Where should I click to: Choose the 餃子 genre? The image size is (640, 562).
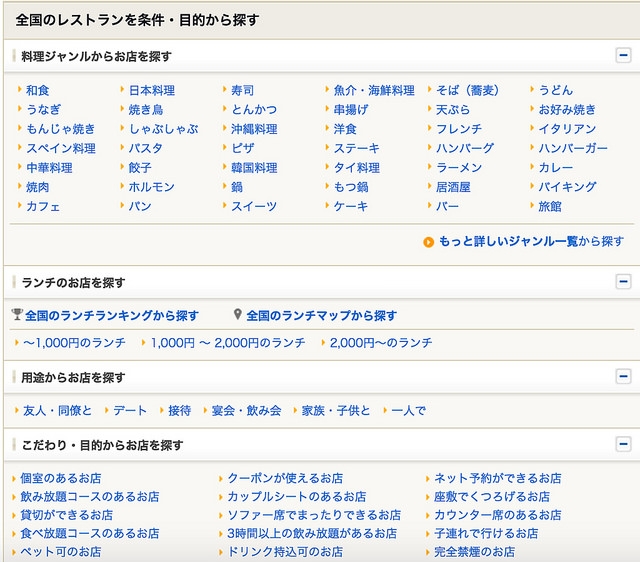(x=140, y=168)
